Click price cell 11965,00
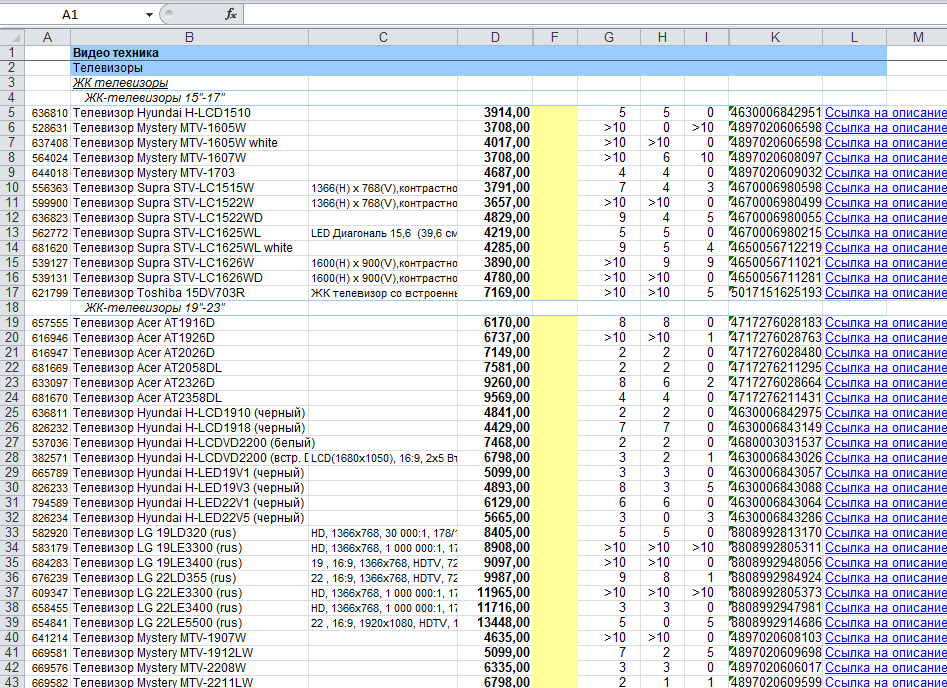 [x=495, y=592]
